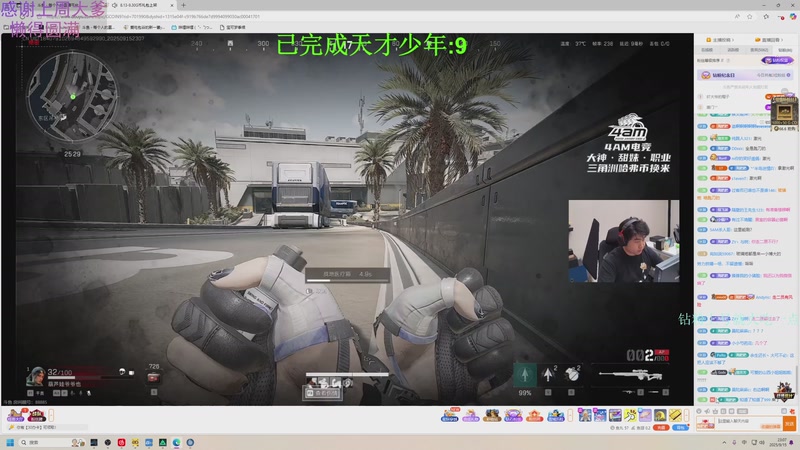Click the sniper rifle weapon slot
800x450 pixels.
631,376
